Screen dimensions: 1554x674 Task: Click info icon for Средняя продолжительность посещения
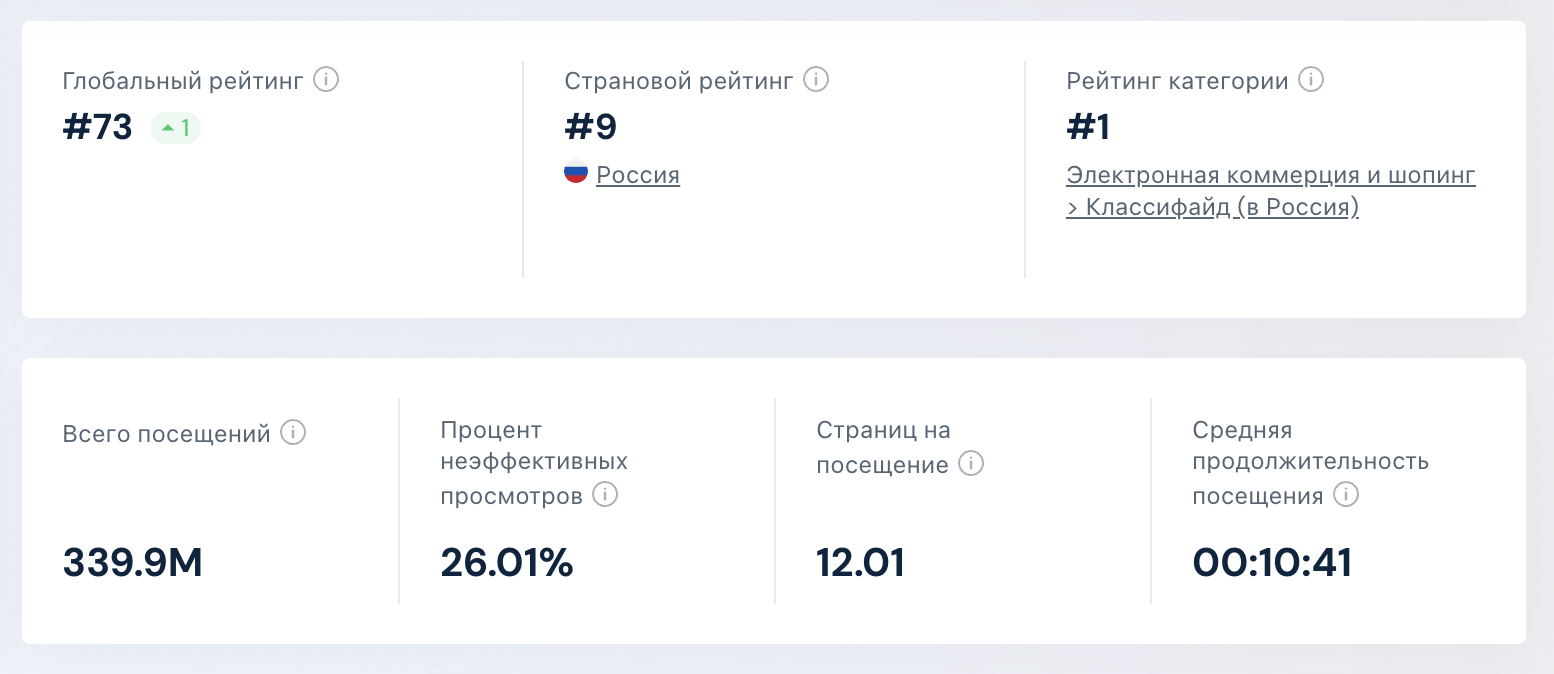click(1346, 494)
